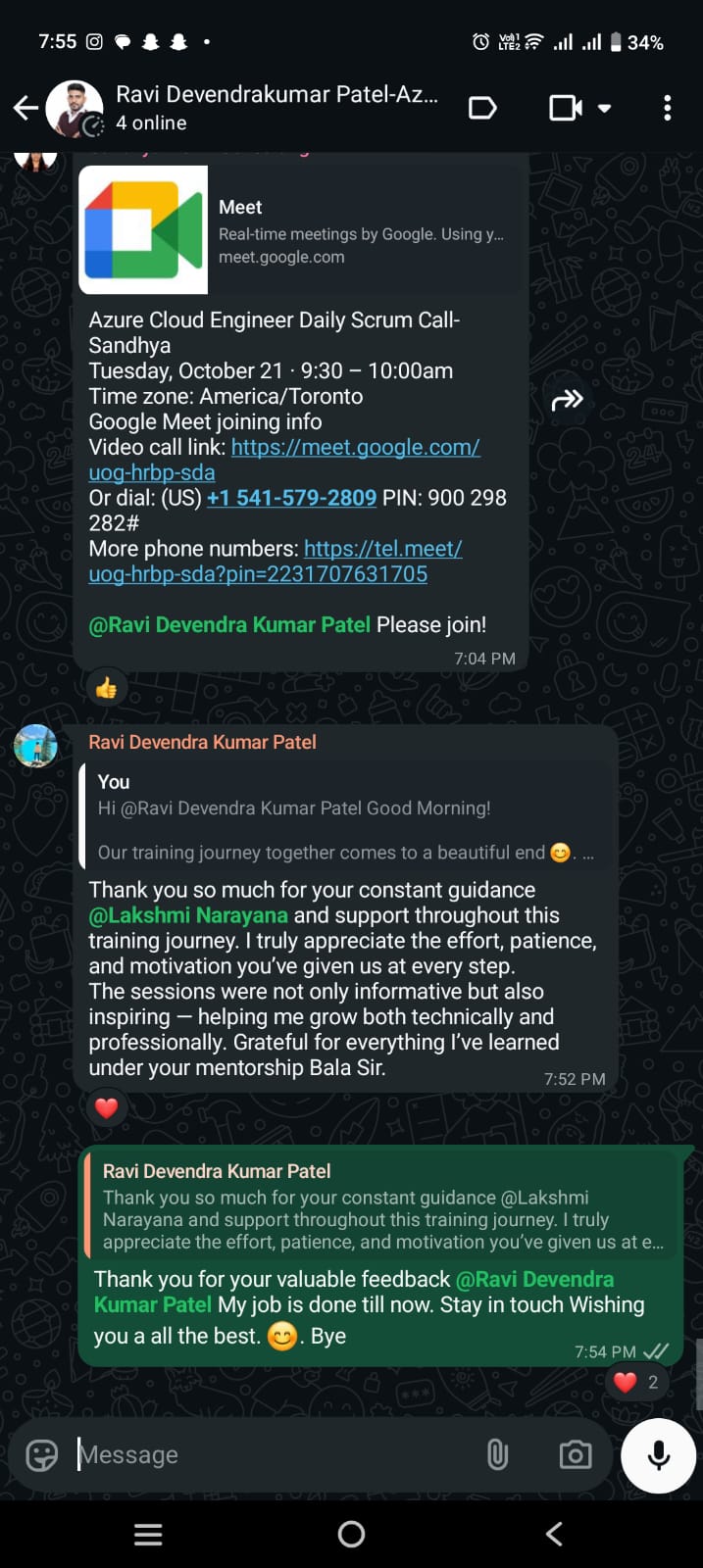
Task: Tap the paperclip attachment icon
Action: coord(498,1455)
